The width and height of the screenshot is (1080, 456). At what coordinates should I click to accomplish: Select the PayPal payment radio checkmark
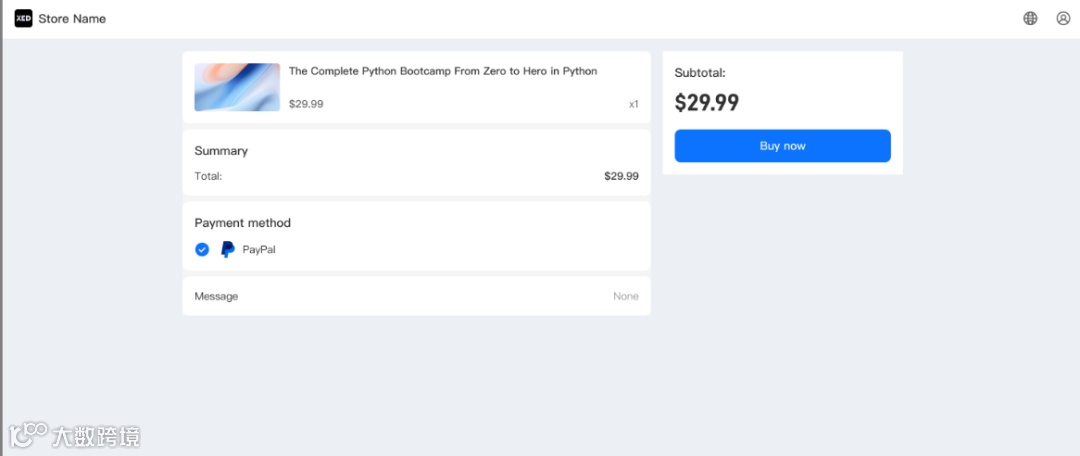tap(202, 249)
